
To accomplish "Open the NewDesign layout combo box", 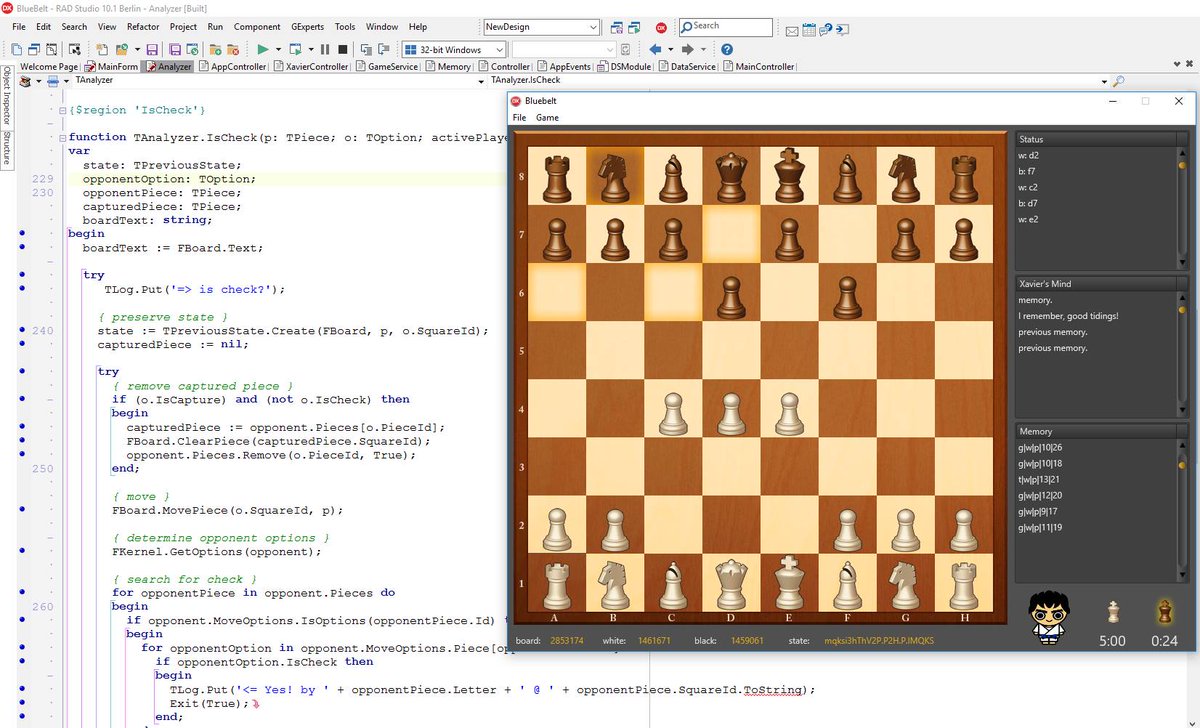I will (x=541, y=27).
